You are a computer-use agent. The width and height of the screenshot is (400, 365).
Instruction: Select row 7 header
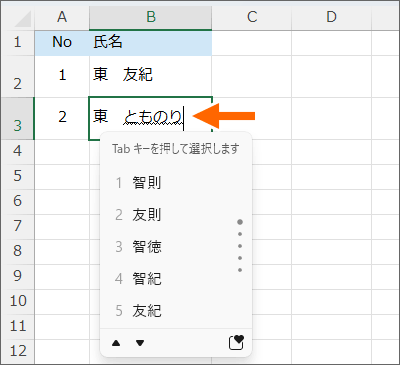pos(17,227)
